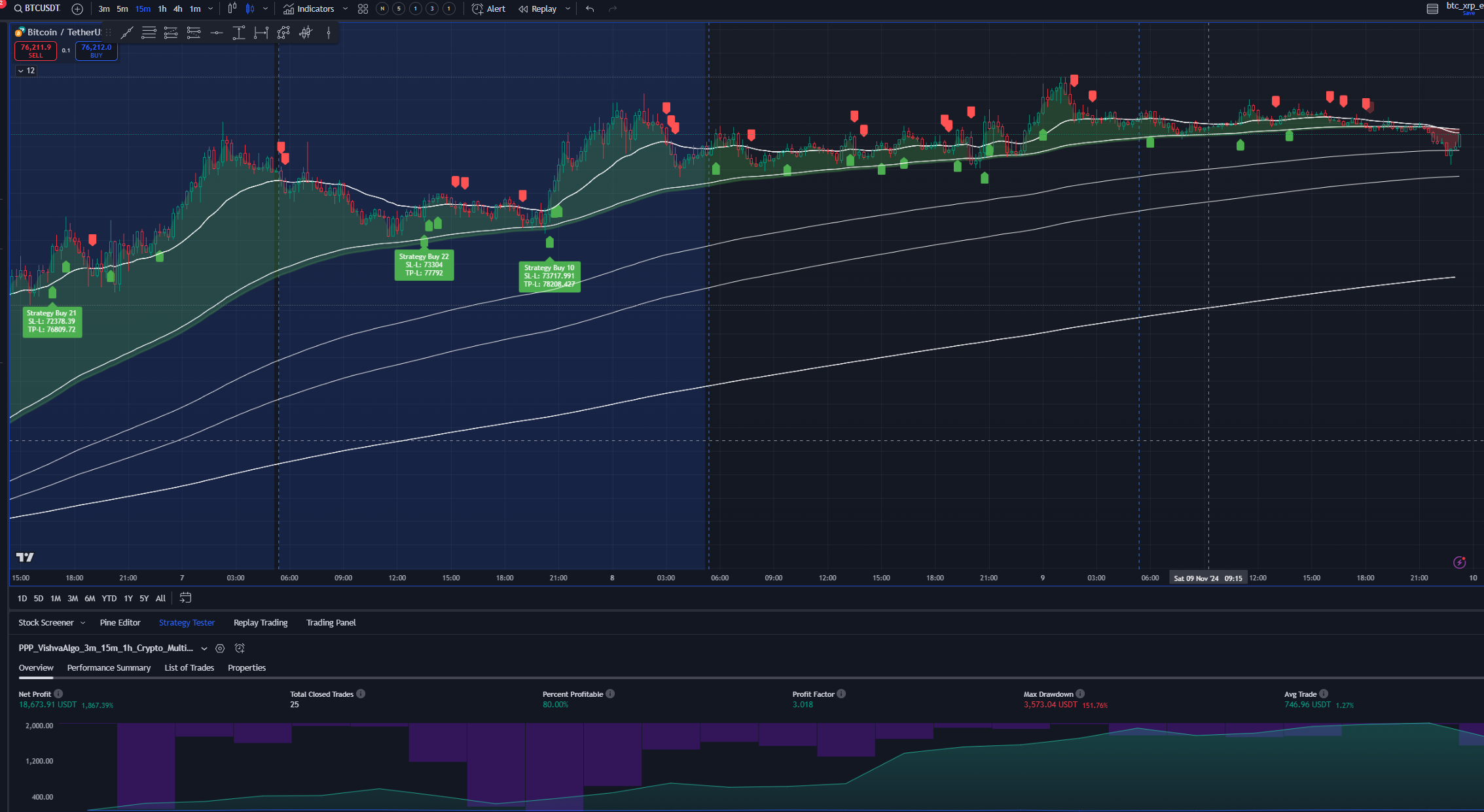Click the BUY price button
Screen dimensions: 1484x812
pyautogui.click(x=96, y=51)
